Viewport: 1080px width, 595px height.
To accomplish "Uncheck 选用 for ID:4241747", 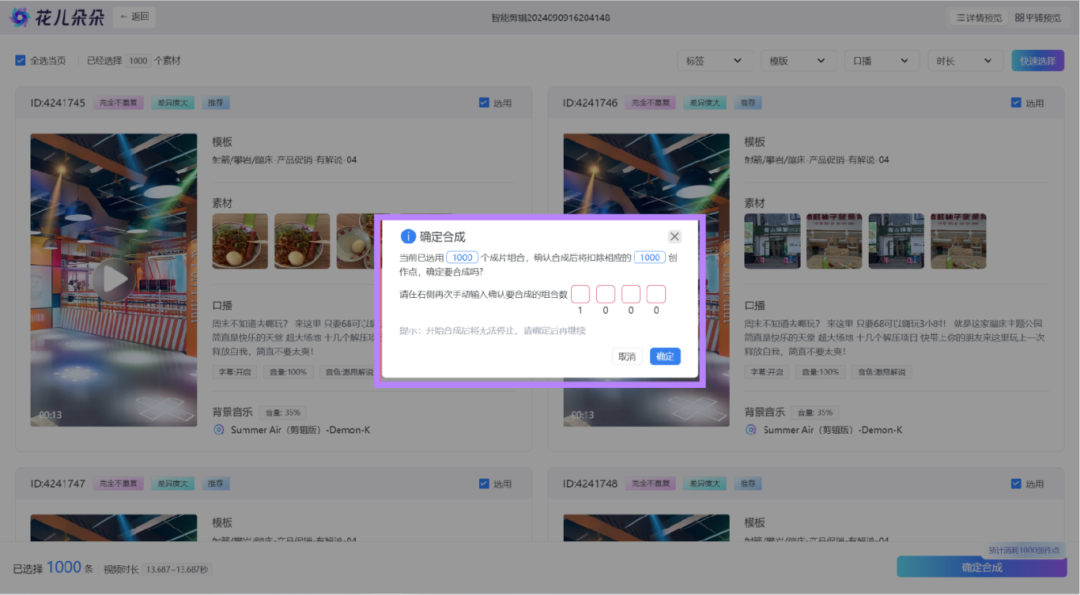I will point(484,483).
